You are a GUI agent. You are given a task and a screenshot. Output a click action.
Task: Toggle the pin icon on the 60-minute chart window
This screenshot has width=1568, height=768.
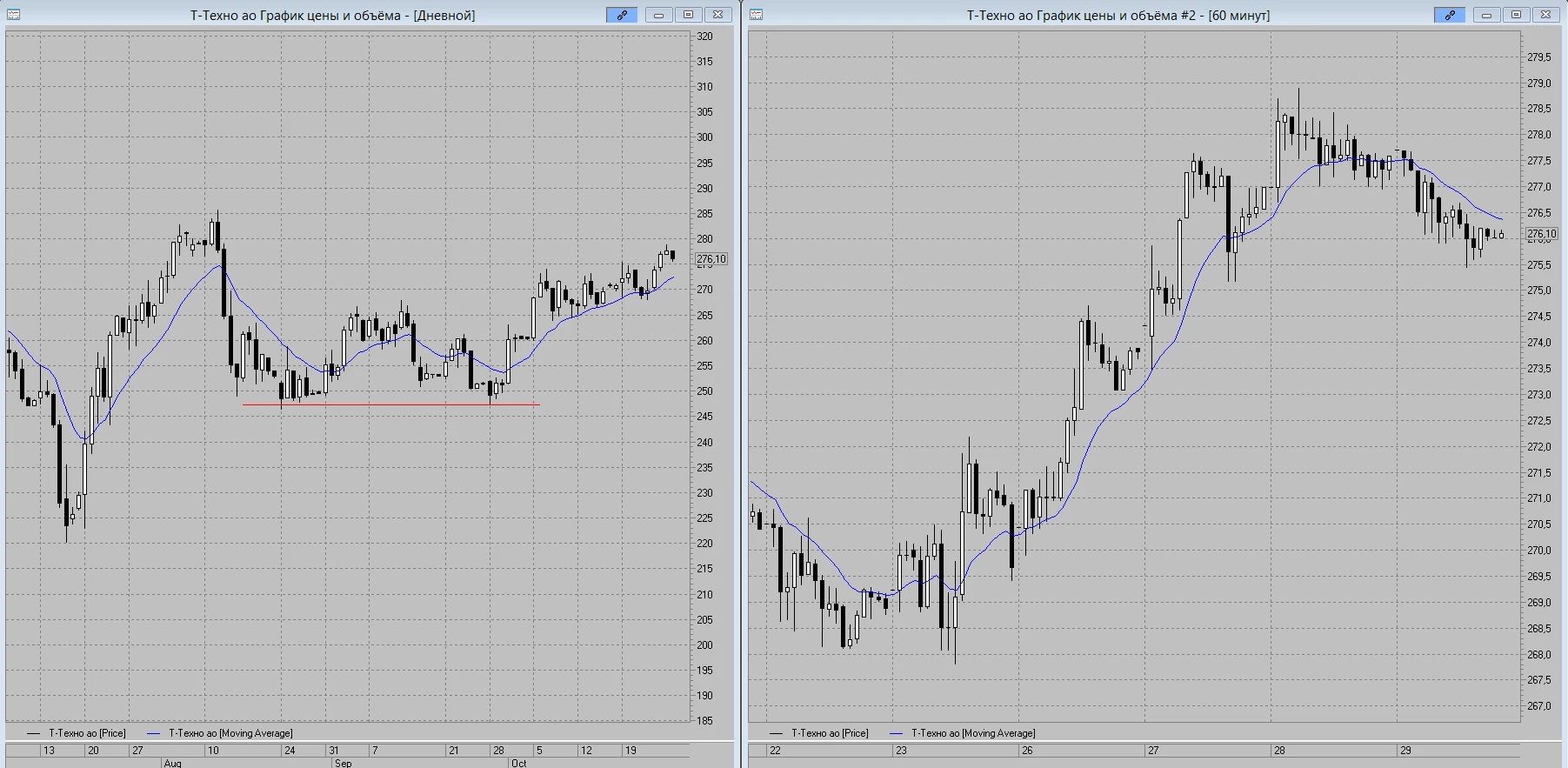click(1450, 15)
